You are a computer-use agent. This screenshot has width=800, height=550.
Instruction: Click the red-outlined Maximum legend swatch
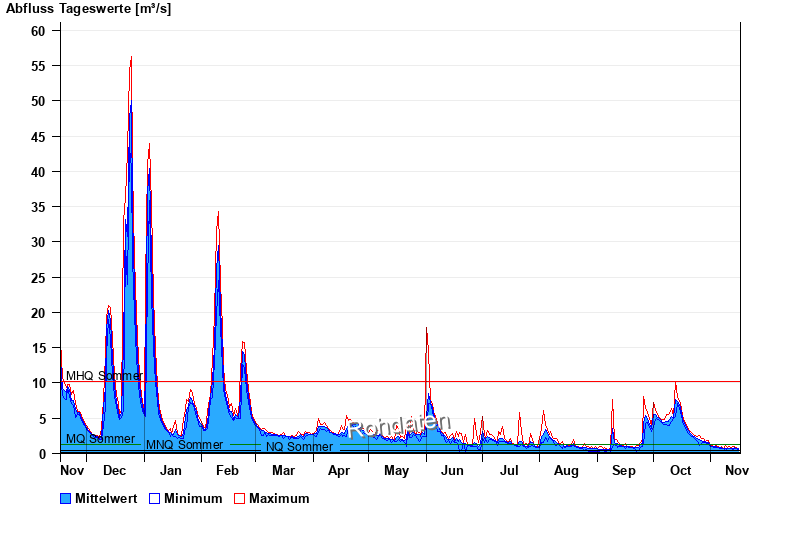pos(239,498)
